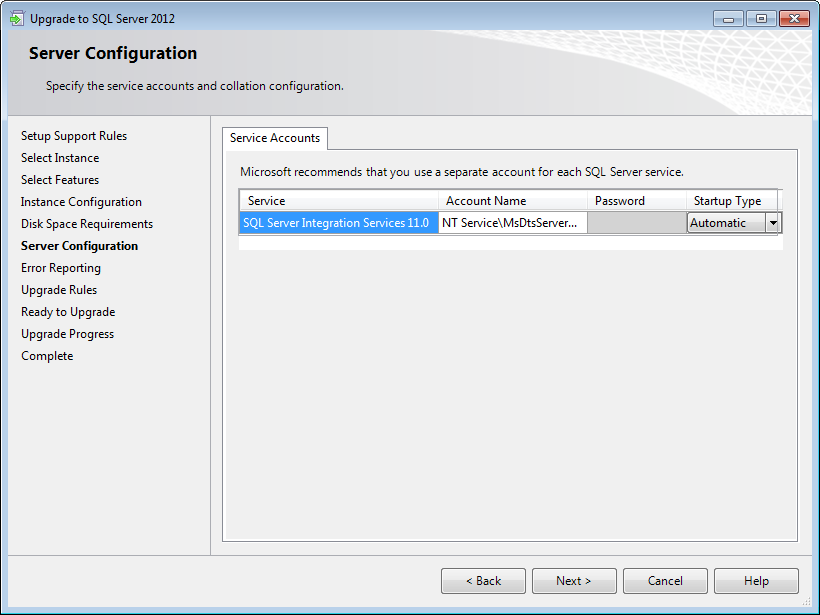Click Upgrade Progress step
Image resolution: width=820 pixels, height=615 pixels.
pyautogui.click(x=67, y=334)
